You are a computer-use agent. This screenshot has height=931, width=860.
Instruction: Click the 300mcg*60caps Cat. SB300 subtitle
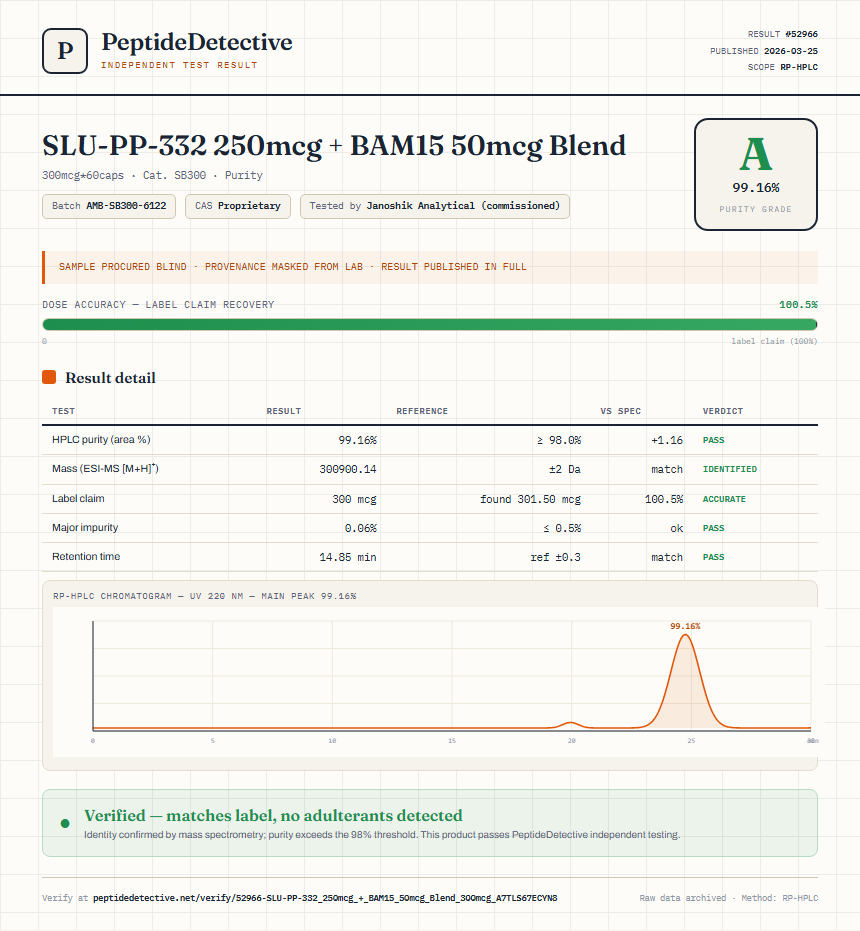pyautogui.click(x=152, y=175)
